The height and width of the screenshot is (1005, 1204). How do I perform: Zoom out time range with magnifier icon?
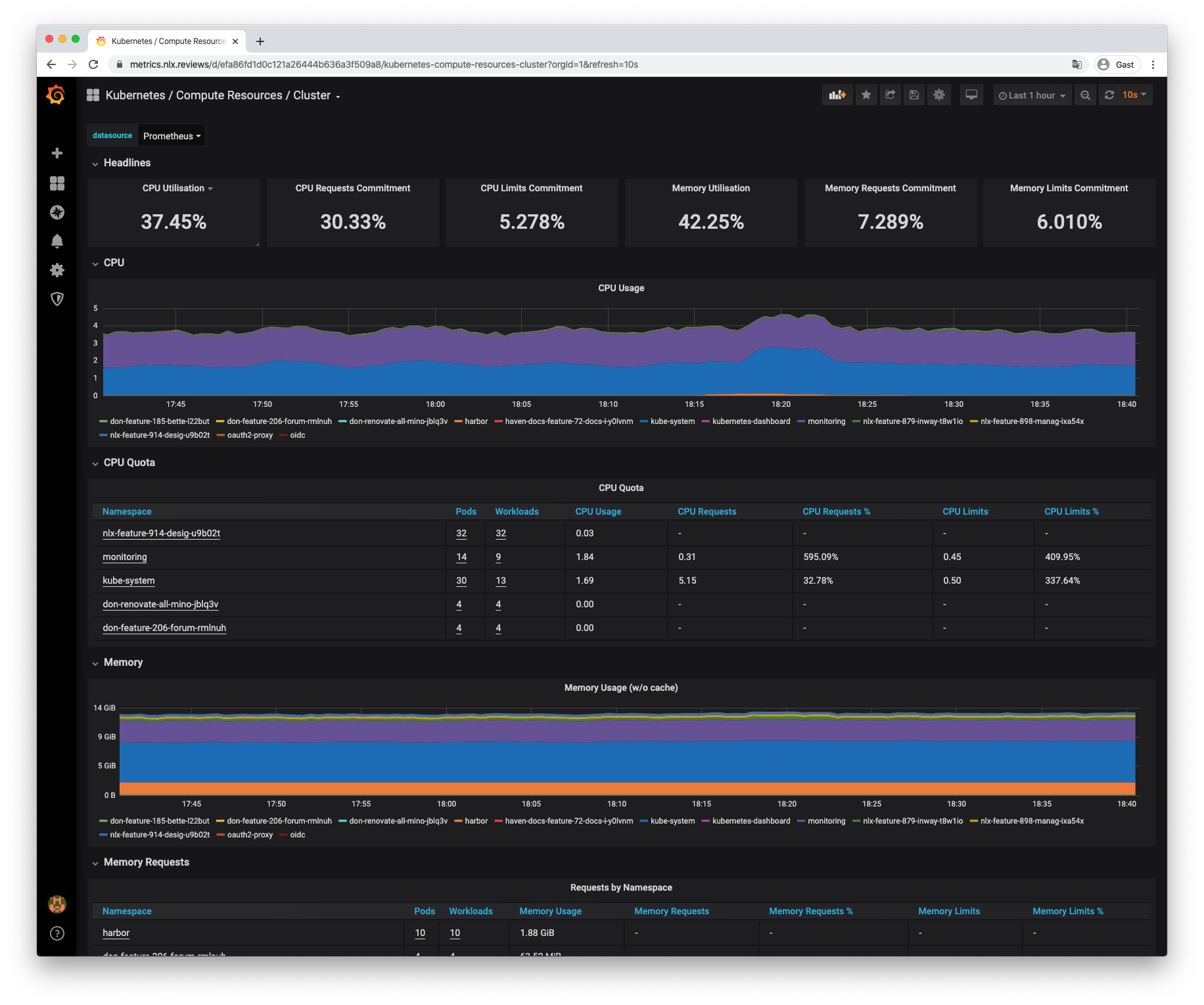pyautogui.click(x=1085, y=95)
